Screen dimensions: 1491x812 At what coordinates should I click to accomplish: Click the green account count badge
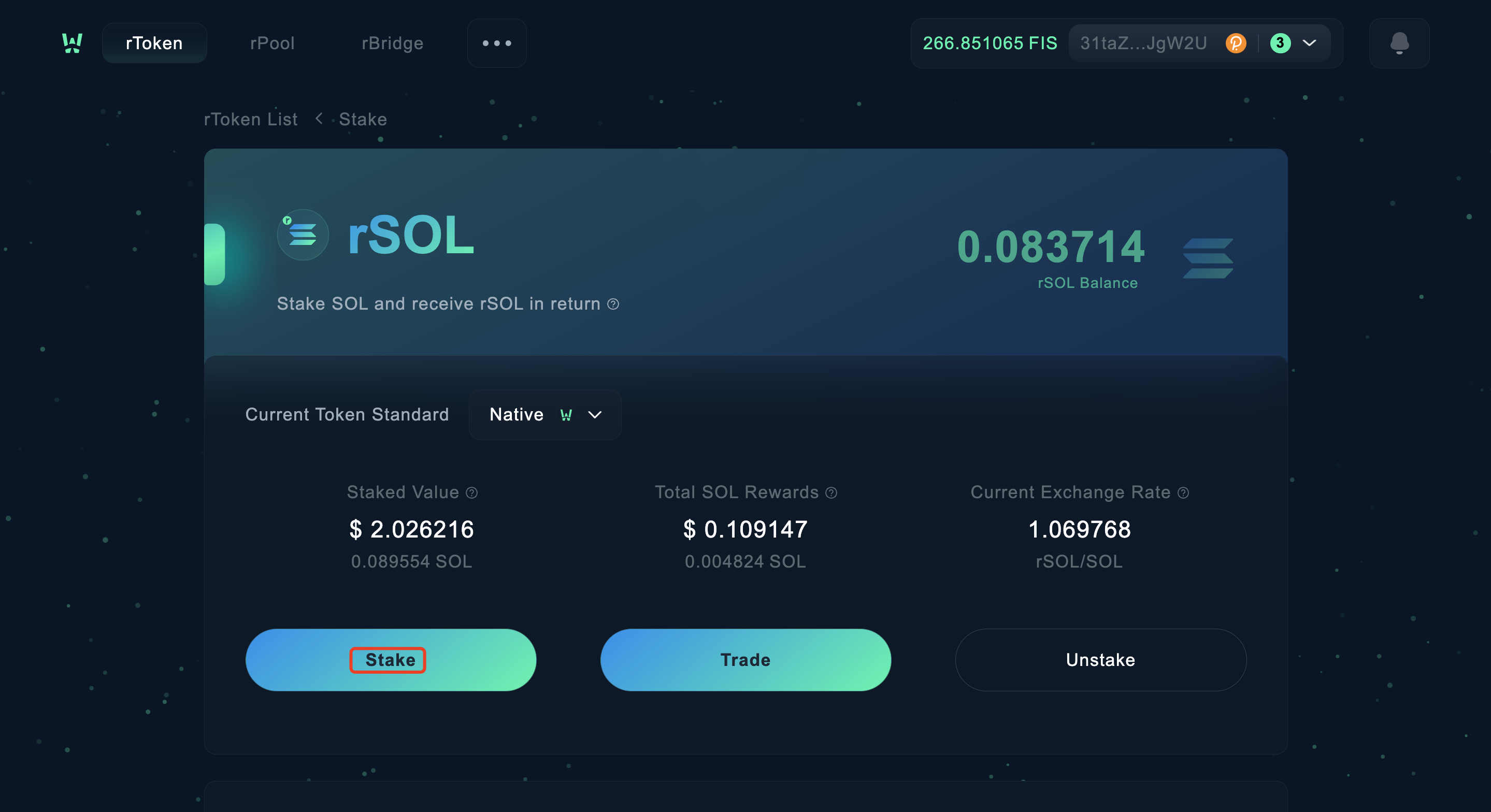[x=1280, y=44]
